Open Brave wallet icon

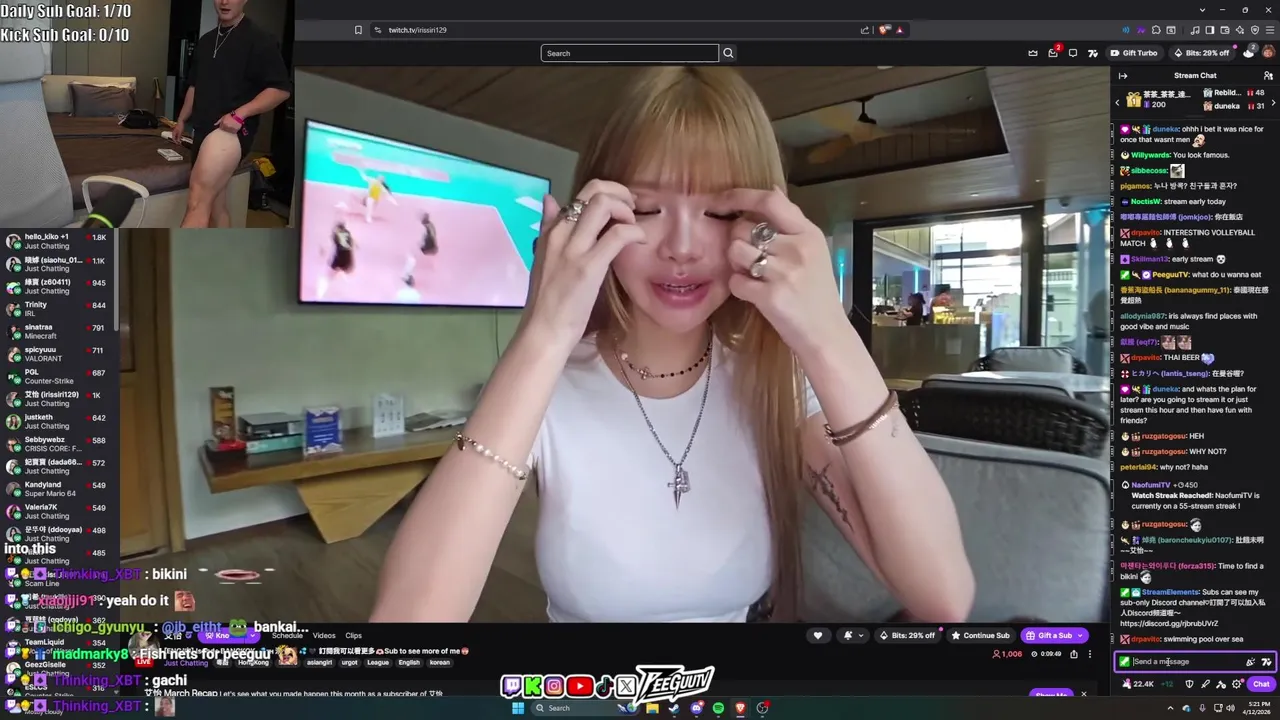point(1225,30)
